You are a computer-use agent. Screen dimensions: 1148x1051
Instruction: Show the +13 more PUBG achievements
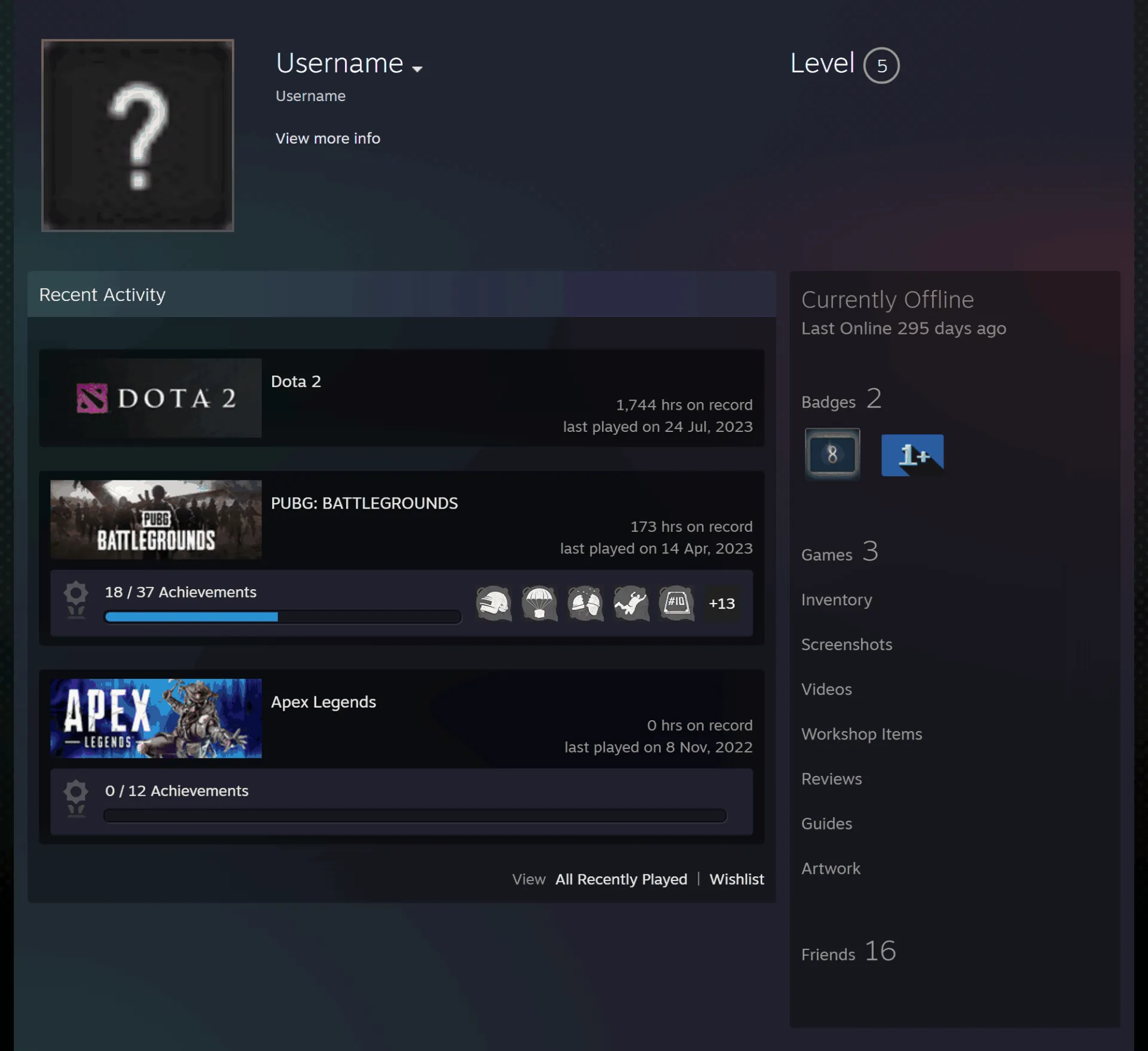point(722,604)
